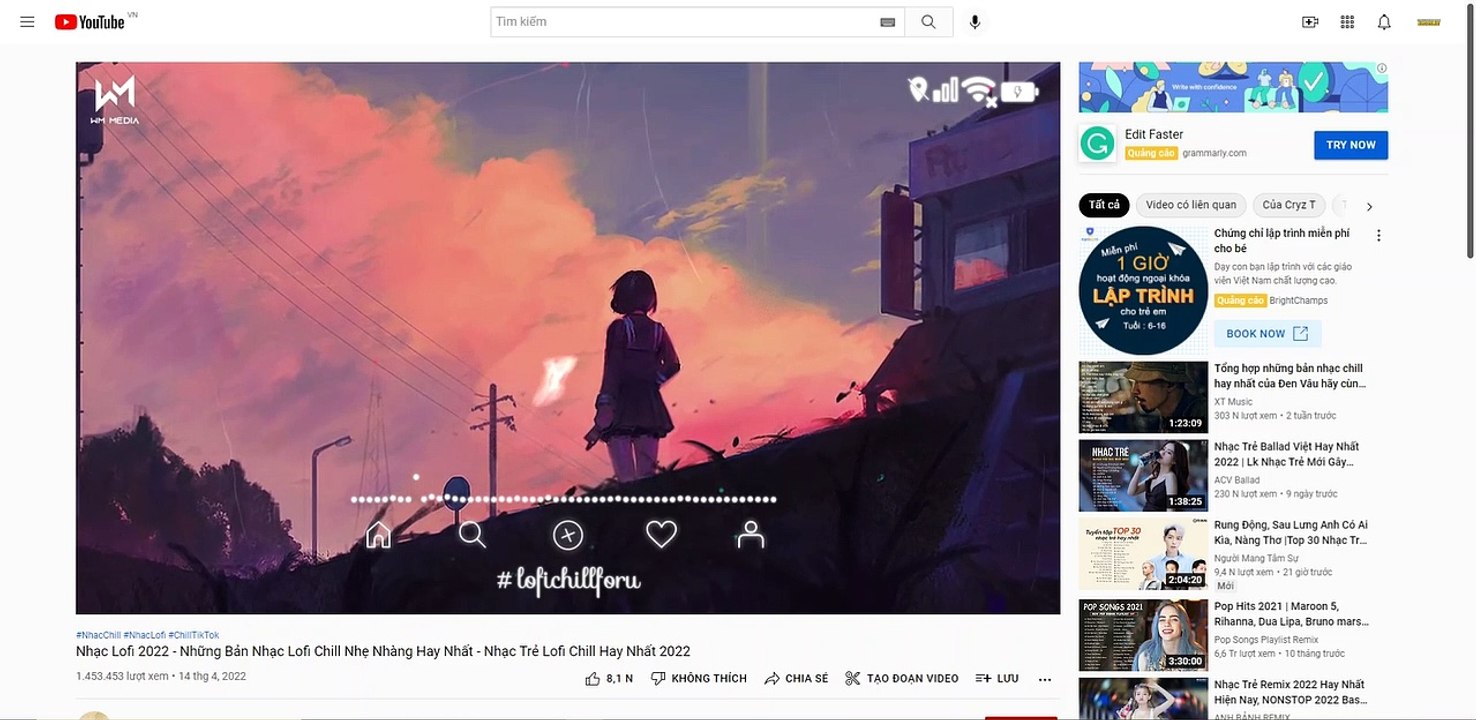Select the Của Cryz T chip
The width and height of the screenshot is (1476, 720).
pyautogui.click(x=1289, y=205)
